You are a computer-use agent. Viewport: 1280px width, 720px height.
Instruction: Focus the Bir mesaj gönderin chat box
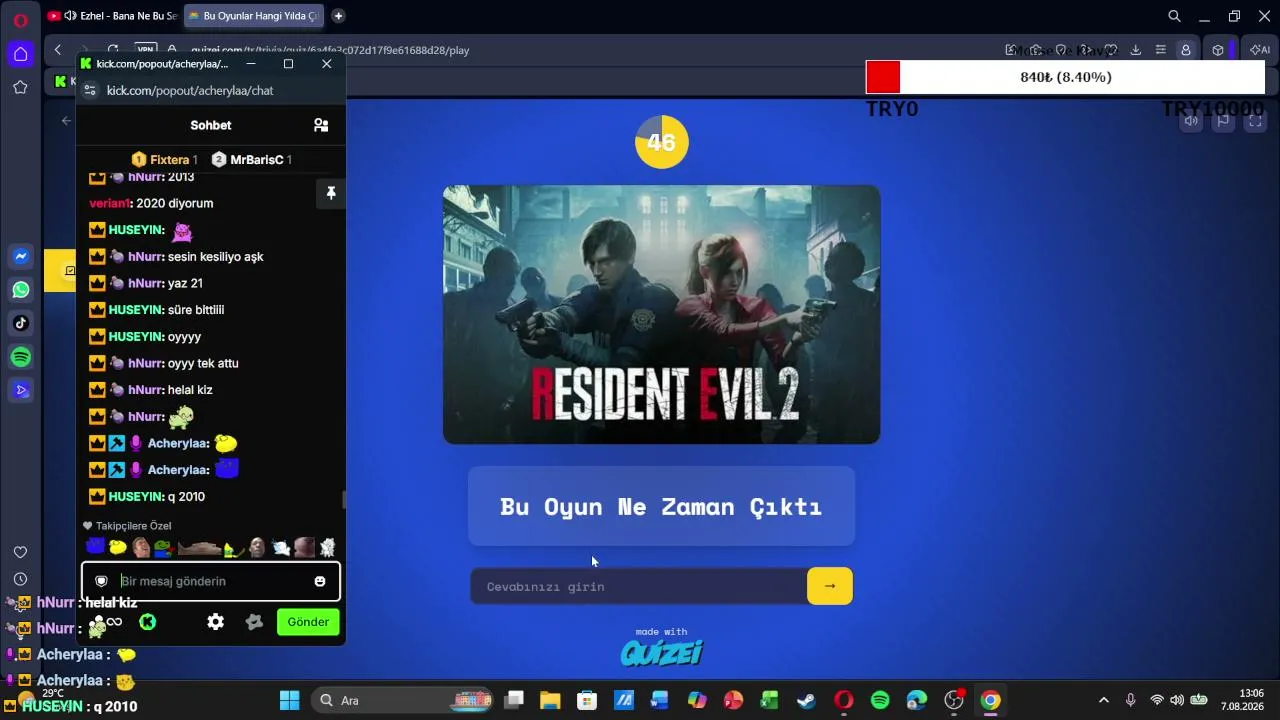tap(211, 581)
